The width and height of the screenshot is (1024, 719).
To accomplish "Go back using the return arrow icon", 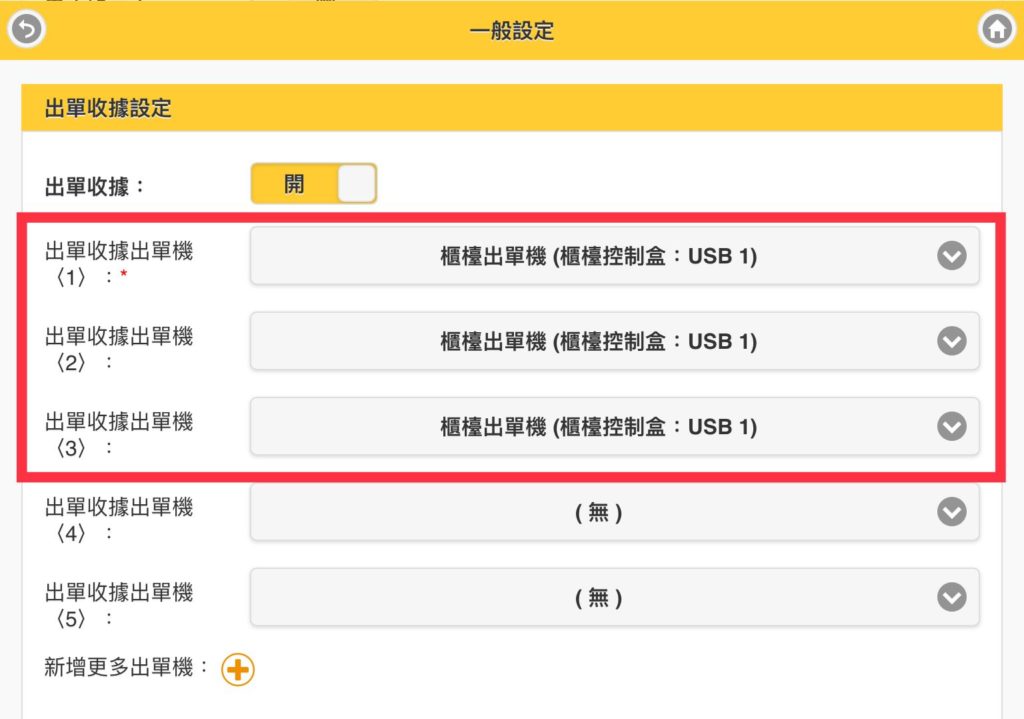I will pyautogui.click(x=26, y=29).
